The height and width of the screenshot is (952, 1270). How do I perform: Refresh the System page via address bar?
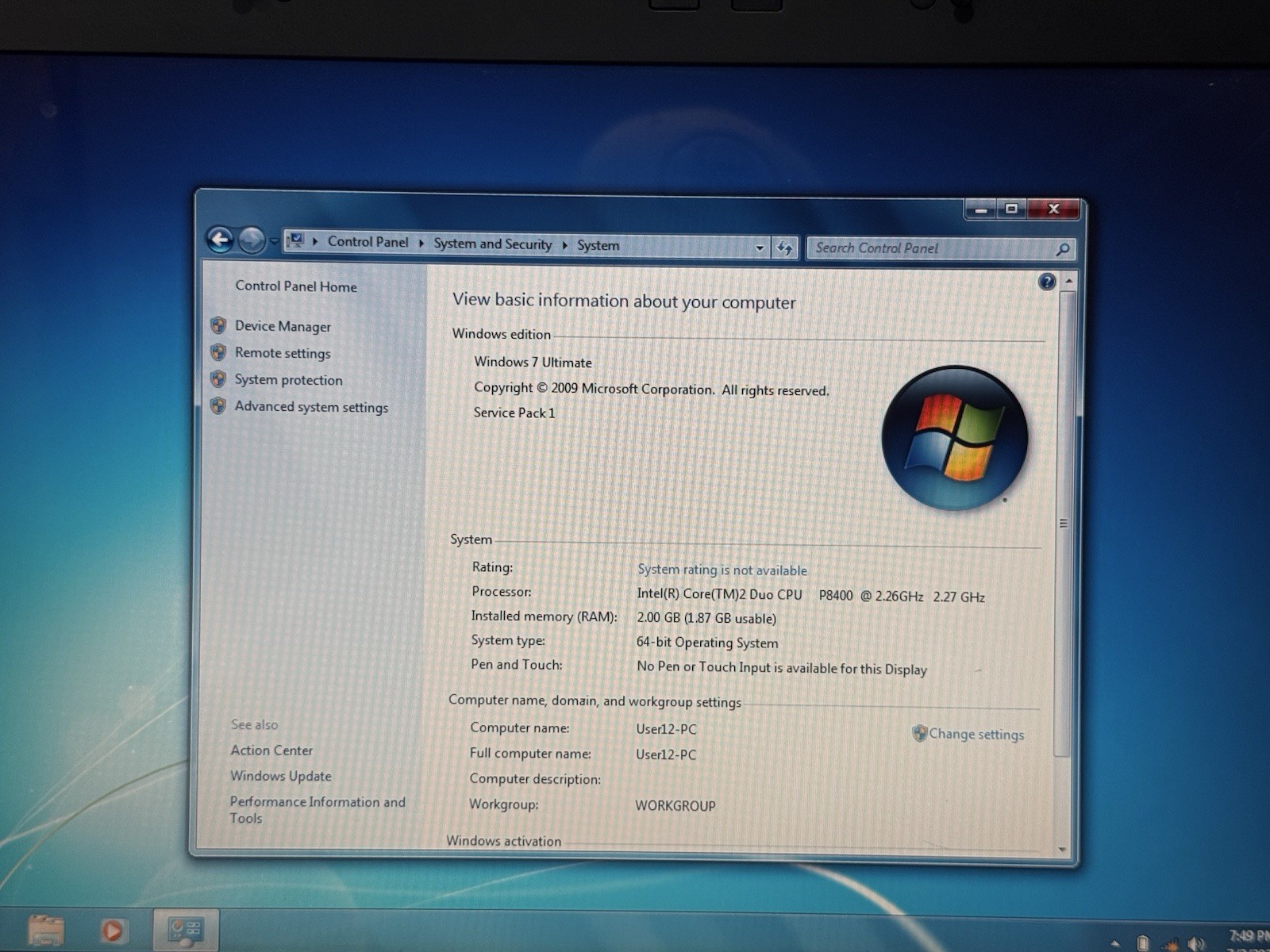point(785,248)
